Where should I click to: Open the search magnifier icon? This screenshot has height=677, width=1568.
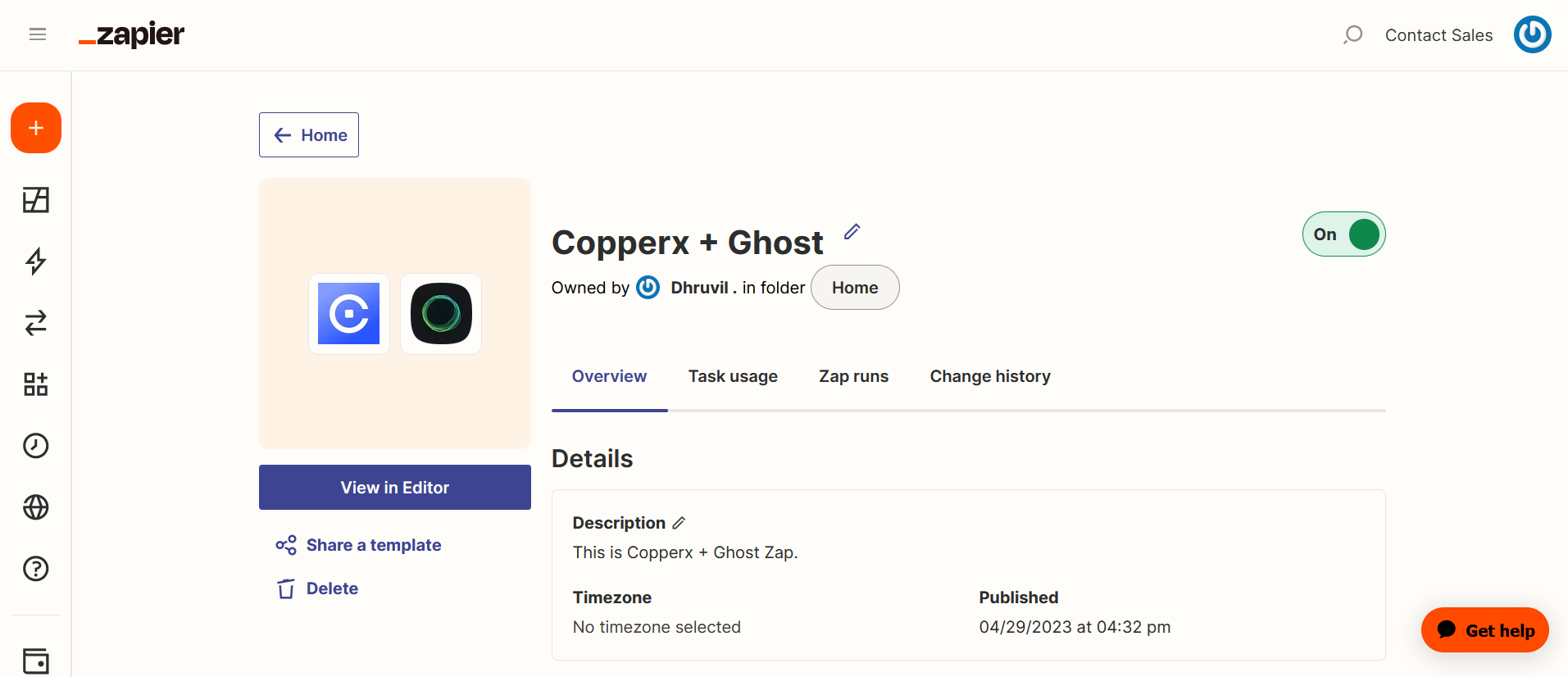1352,34
